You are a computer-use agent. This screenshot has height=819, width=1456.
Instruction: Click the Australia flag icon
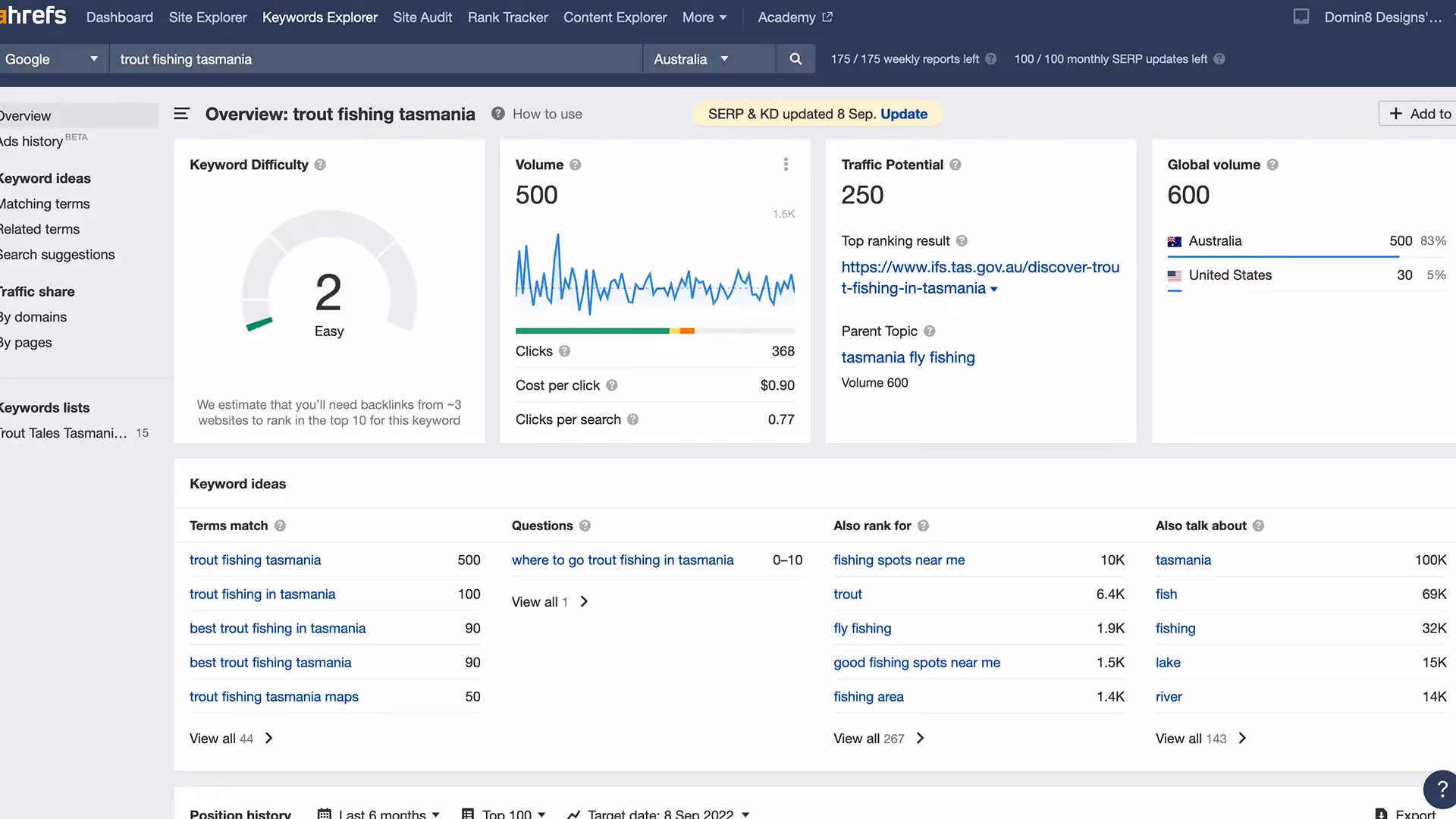tap(1175, 242)
